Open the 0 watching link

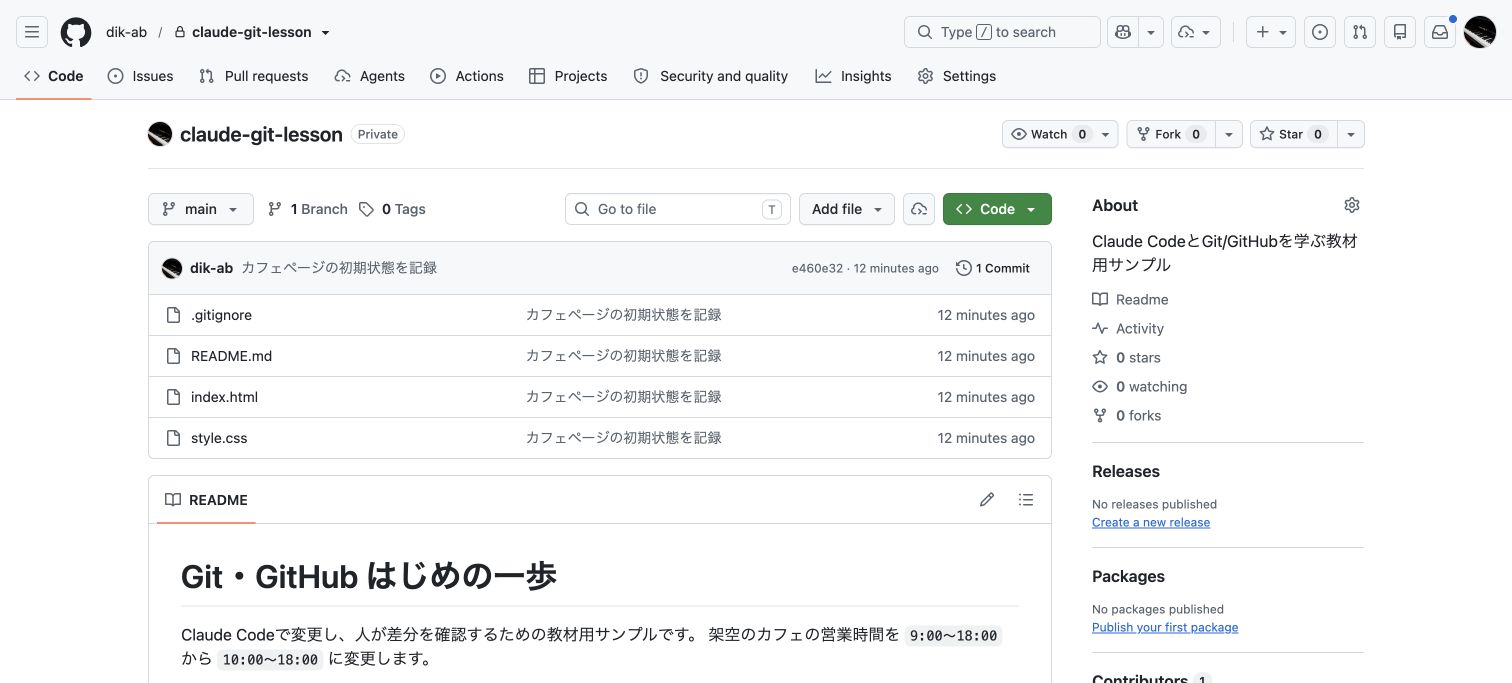[1140, 386]
